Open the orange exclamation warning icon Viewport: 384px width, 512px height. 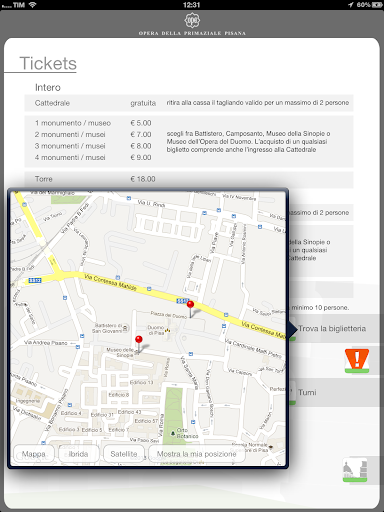pos(357,360)
